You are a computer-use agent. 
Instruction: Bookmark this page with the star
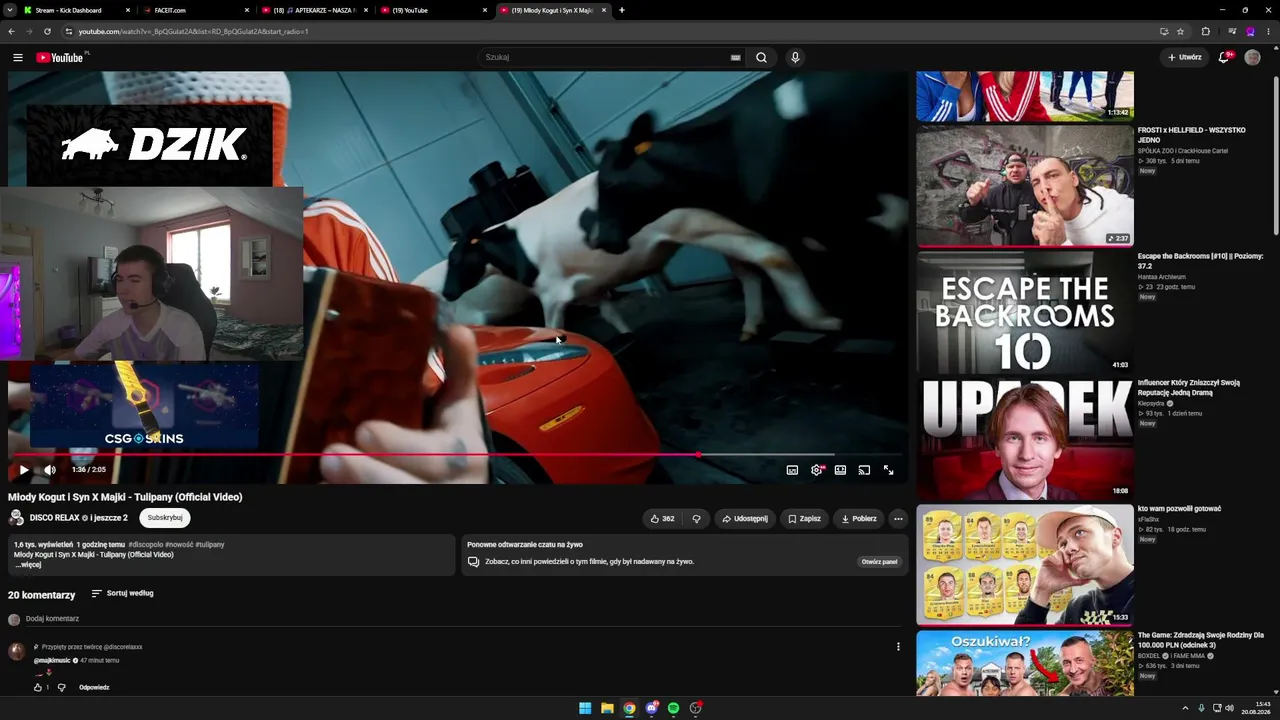(1180, 31)
